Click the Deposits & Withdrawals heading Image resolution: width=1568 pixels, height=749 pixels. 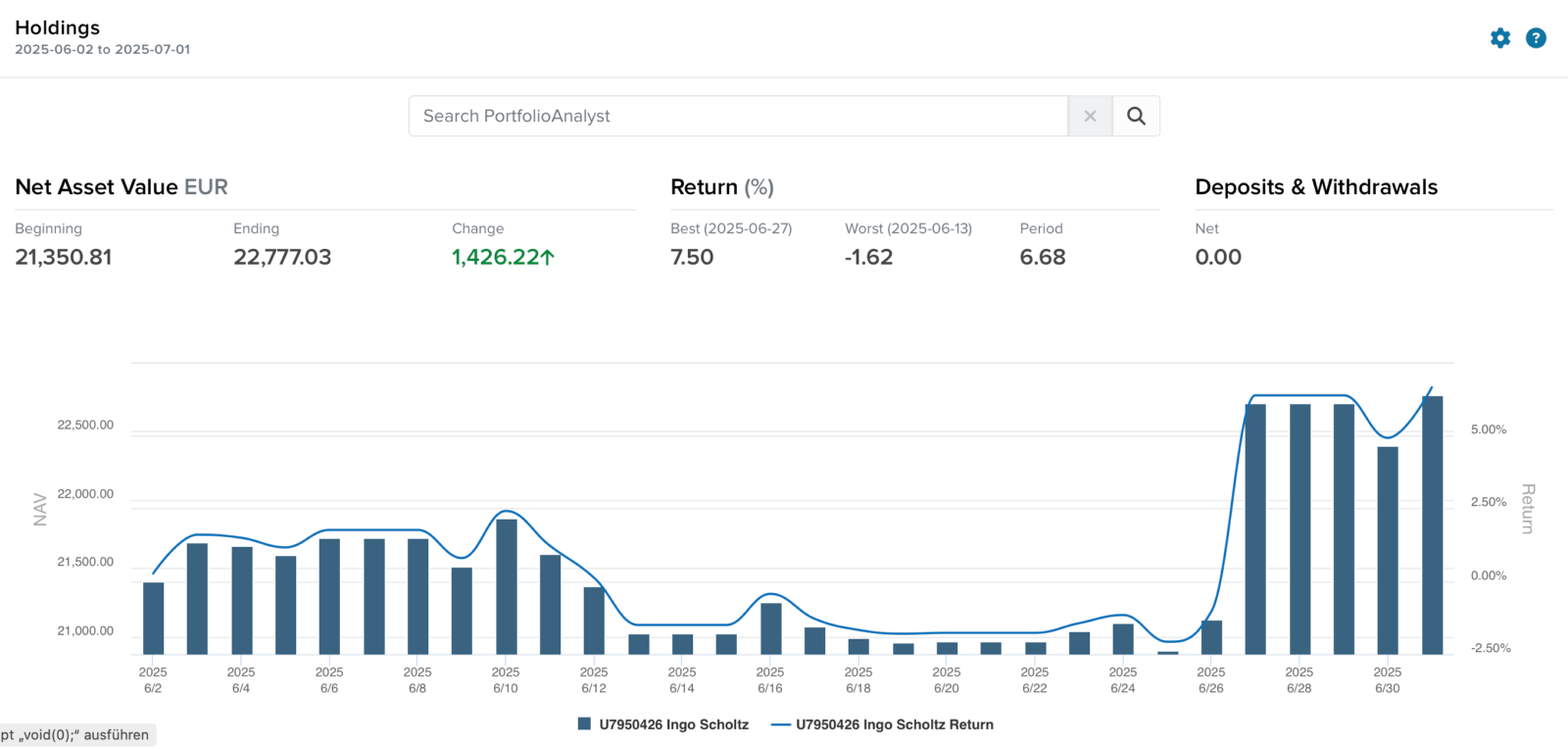[1316, 187]
